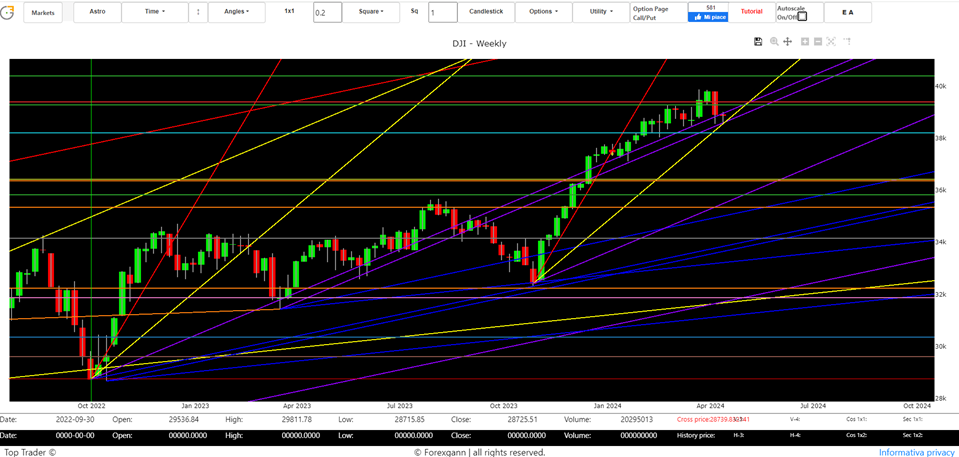This screenshot has height=457, width=959.
Task: Click the spike lines toggle icon
Action: coord(847,41)
